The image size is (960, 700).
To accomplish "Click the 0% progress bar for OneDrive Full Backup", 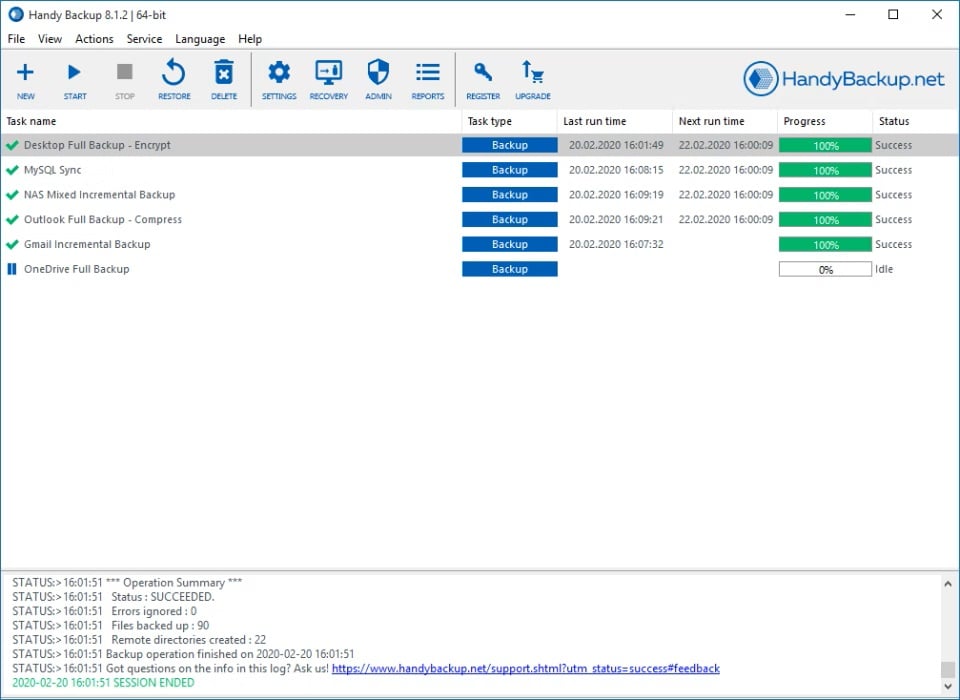I will coord(825,269).
